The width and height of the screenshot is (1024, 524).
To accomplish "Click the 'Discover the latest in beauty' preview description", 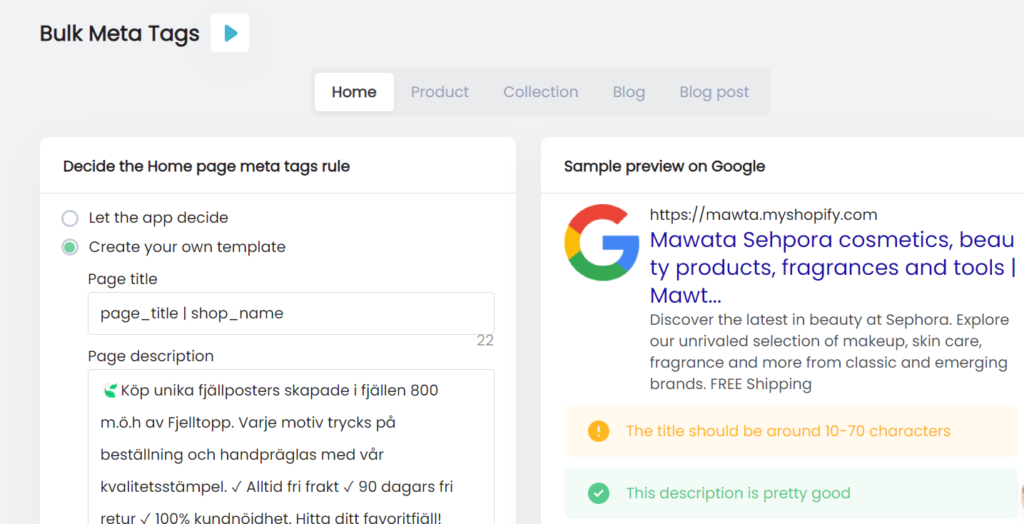I will 829,352.
